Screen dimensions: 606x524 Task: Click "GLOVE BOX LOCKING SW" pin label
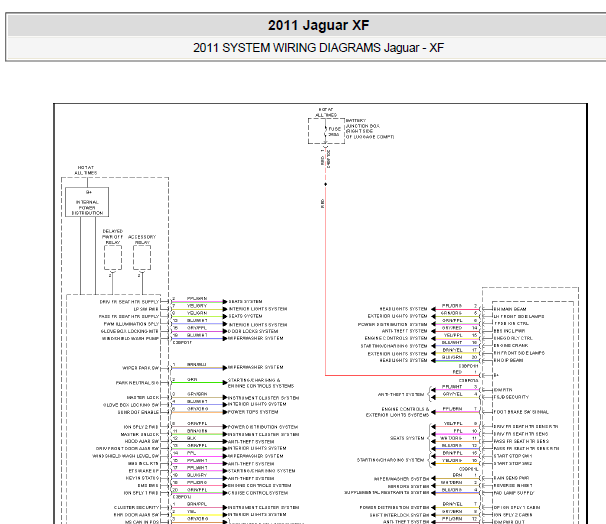click(x=131, y=405)
